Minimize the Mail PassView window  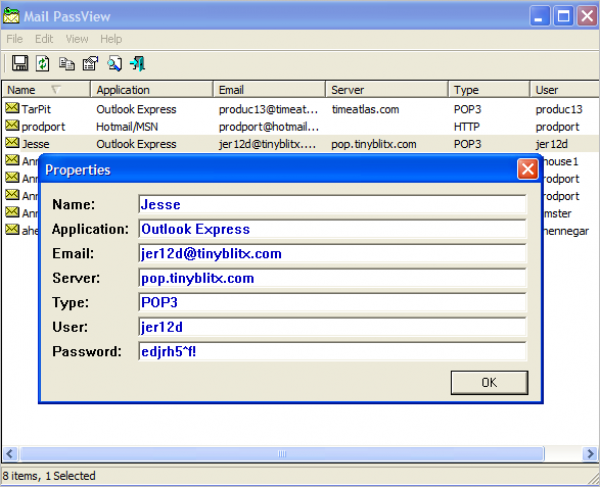pos(540,16)
